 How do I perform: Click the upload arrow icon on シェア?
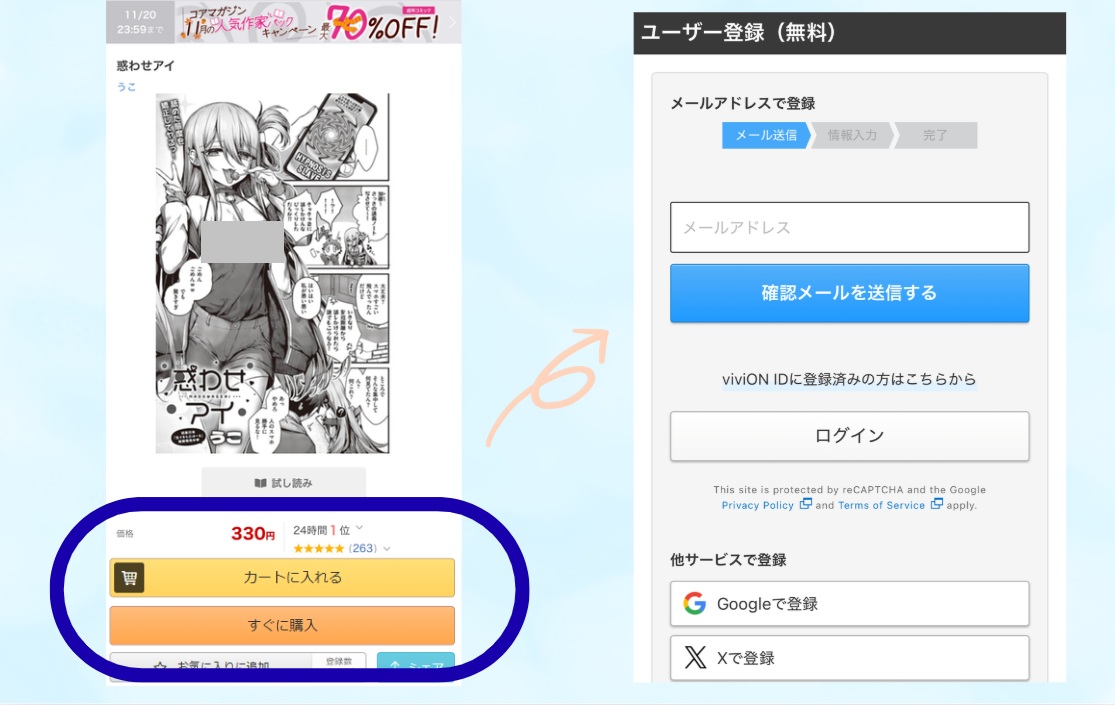tap(395, 667)
